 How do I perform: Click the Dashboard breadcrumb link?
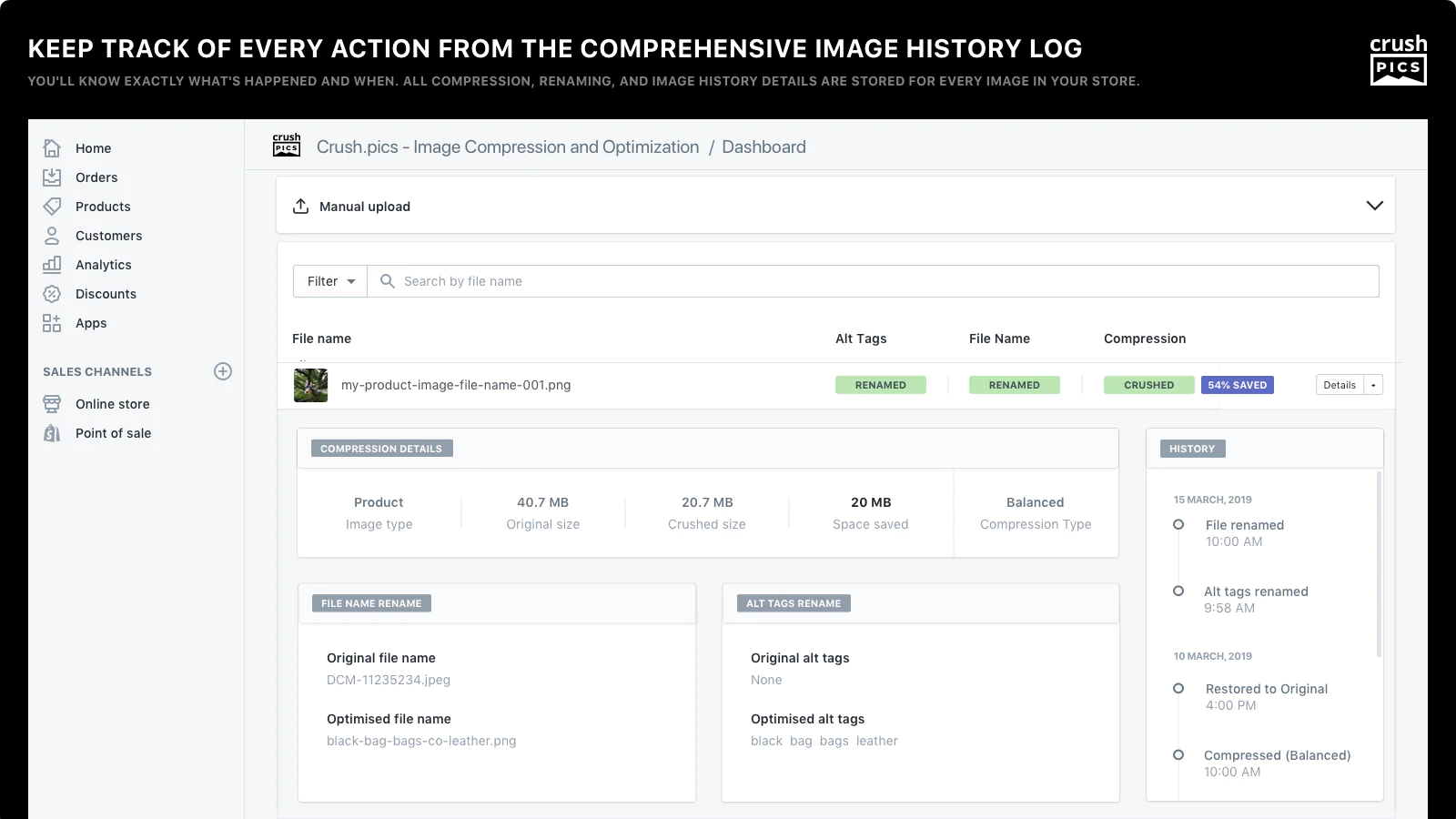click(x=763, y=147)
